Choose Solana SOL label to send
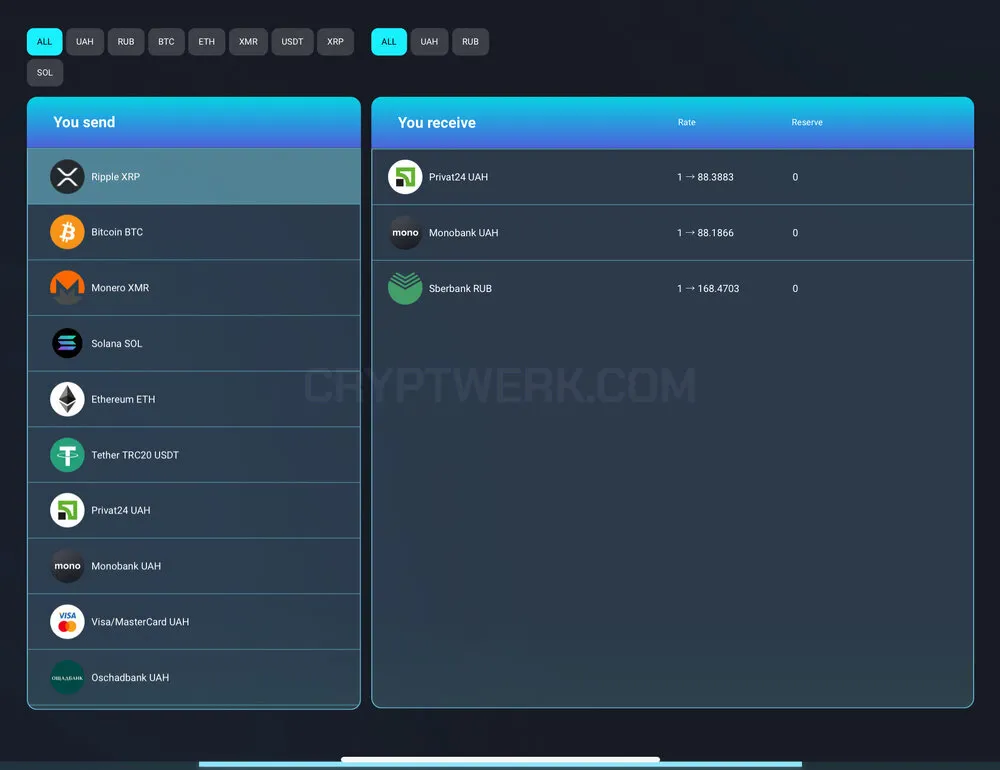This screenshot has width=1000, height=770. point(117,343)
